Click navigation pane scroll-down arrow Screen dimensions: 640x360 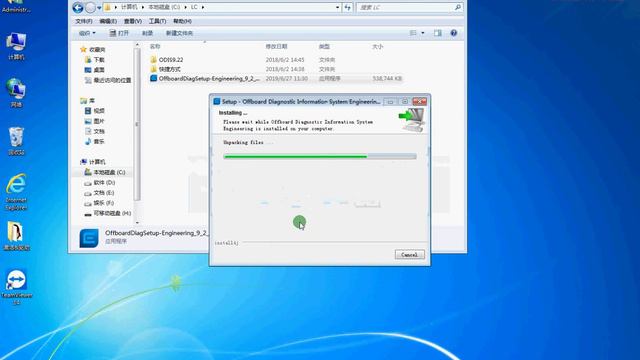[x=137, y=222]
